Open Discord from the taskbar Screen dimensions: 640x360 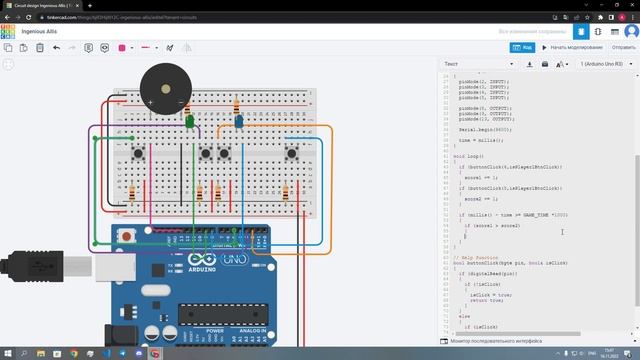pyautogui.click(x=139, y=353)
